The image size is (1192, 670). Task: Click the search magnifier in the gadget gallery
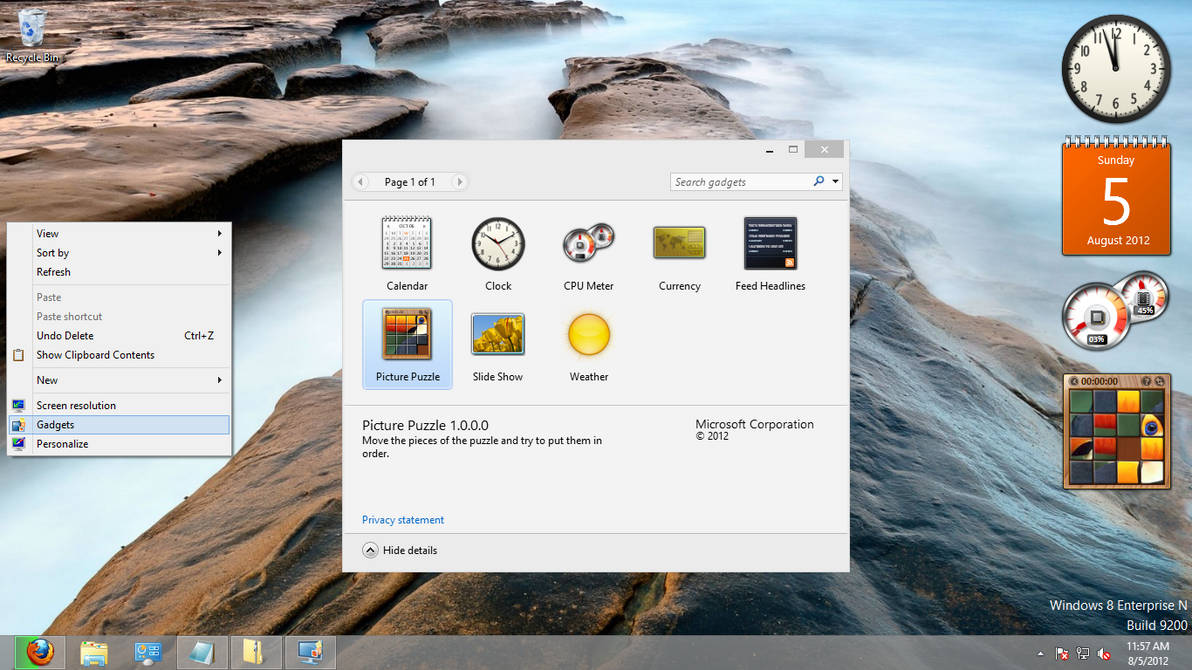[819, 181]
